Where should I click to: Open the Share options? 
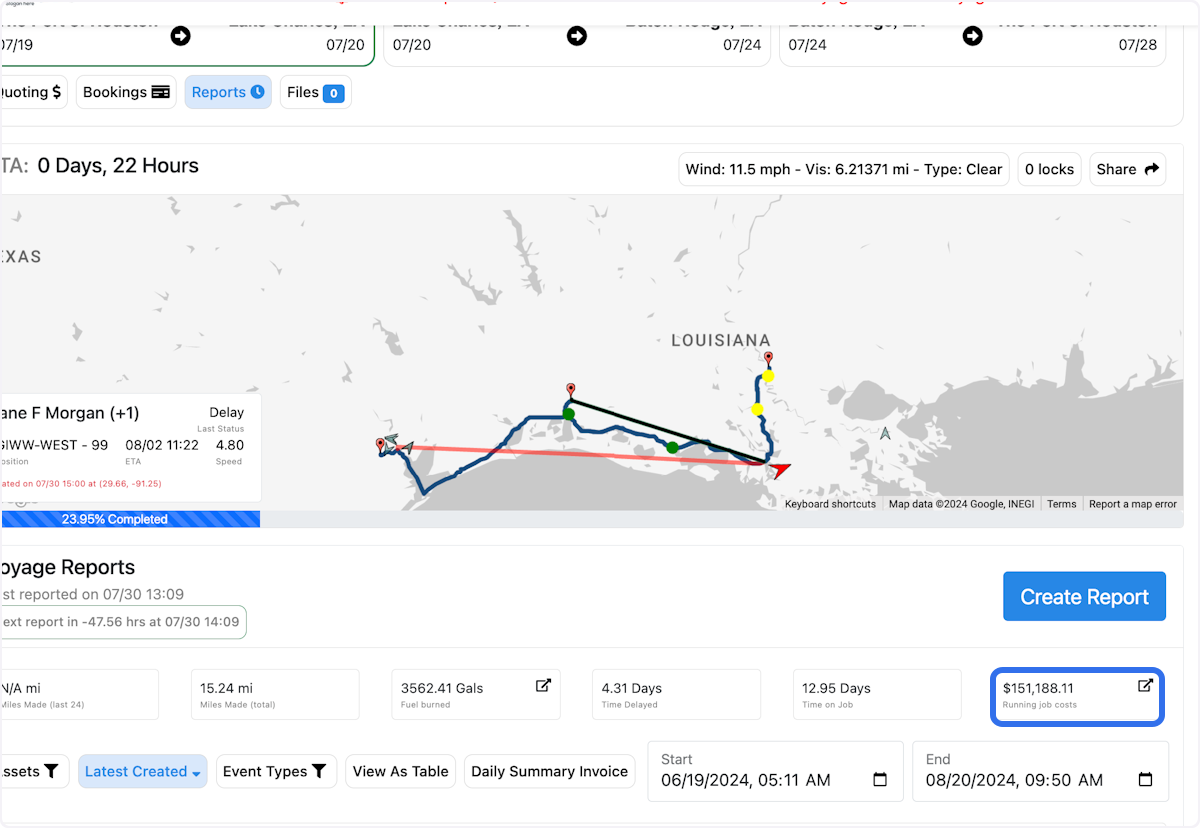tap(1127, 169)
